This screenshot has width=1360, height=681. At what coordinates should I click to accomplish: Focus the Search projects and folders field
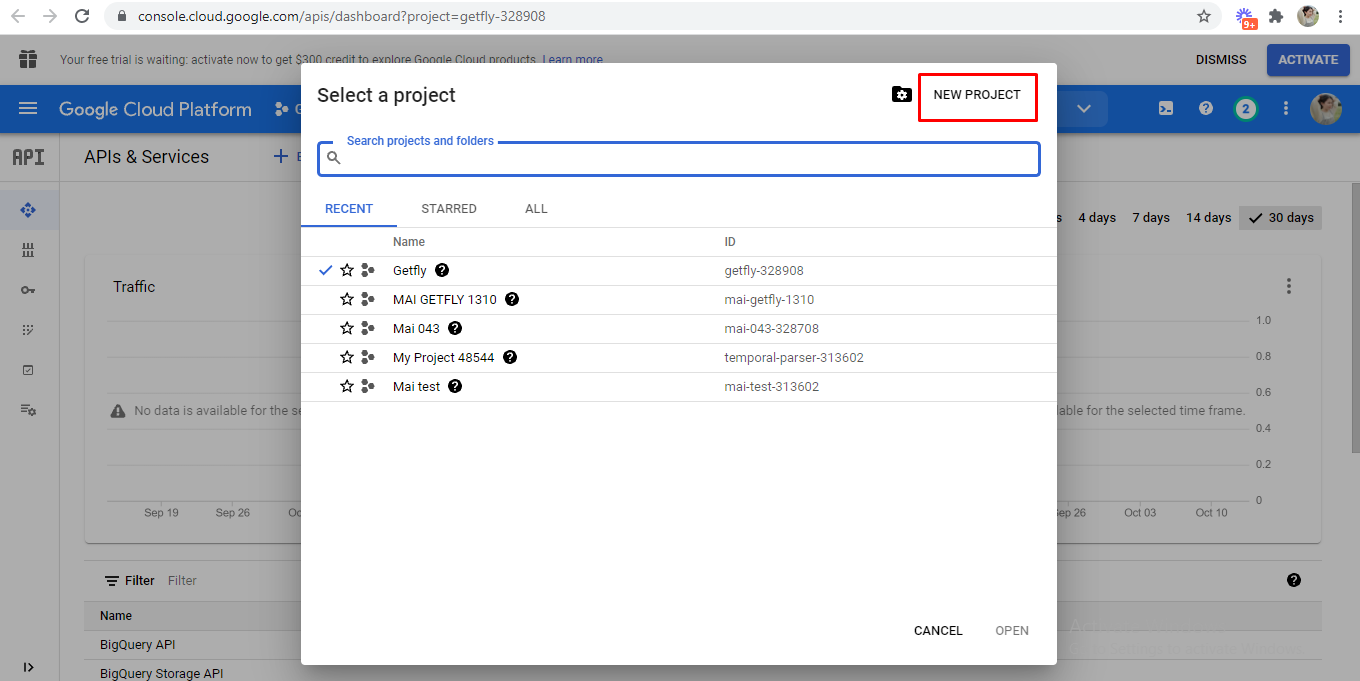(688, 159)
